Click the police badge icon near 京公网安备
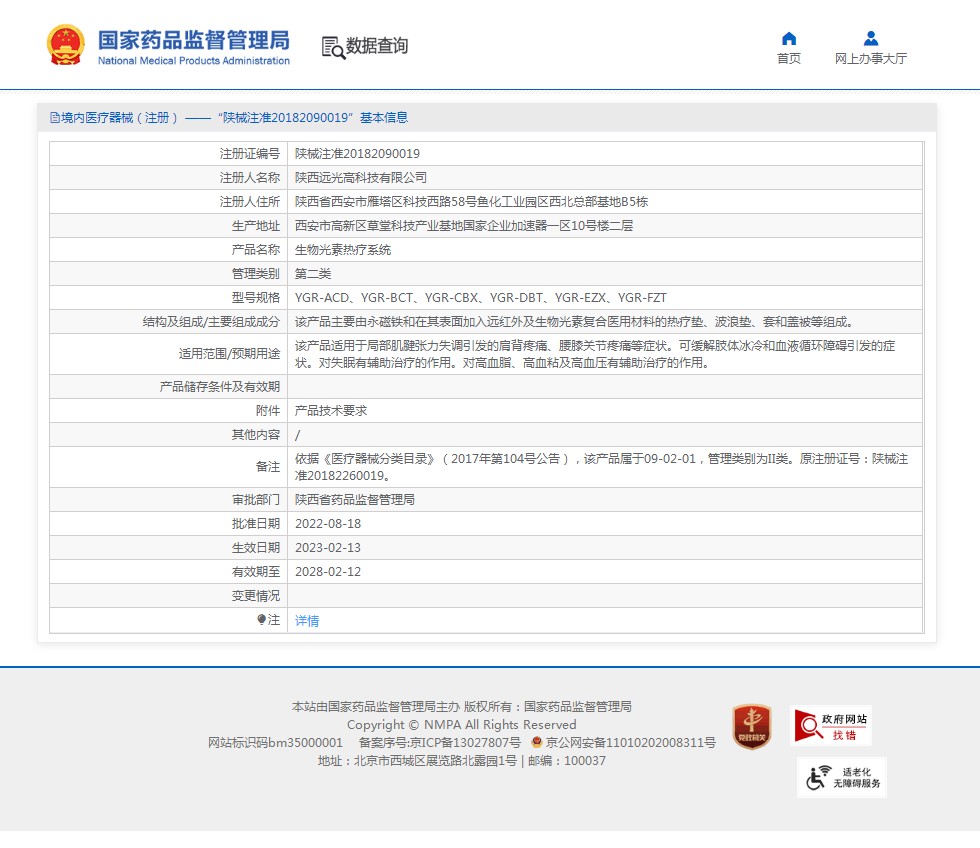The image size is (980, 848). click(536, 742)
